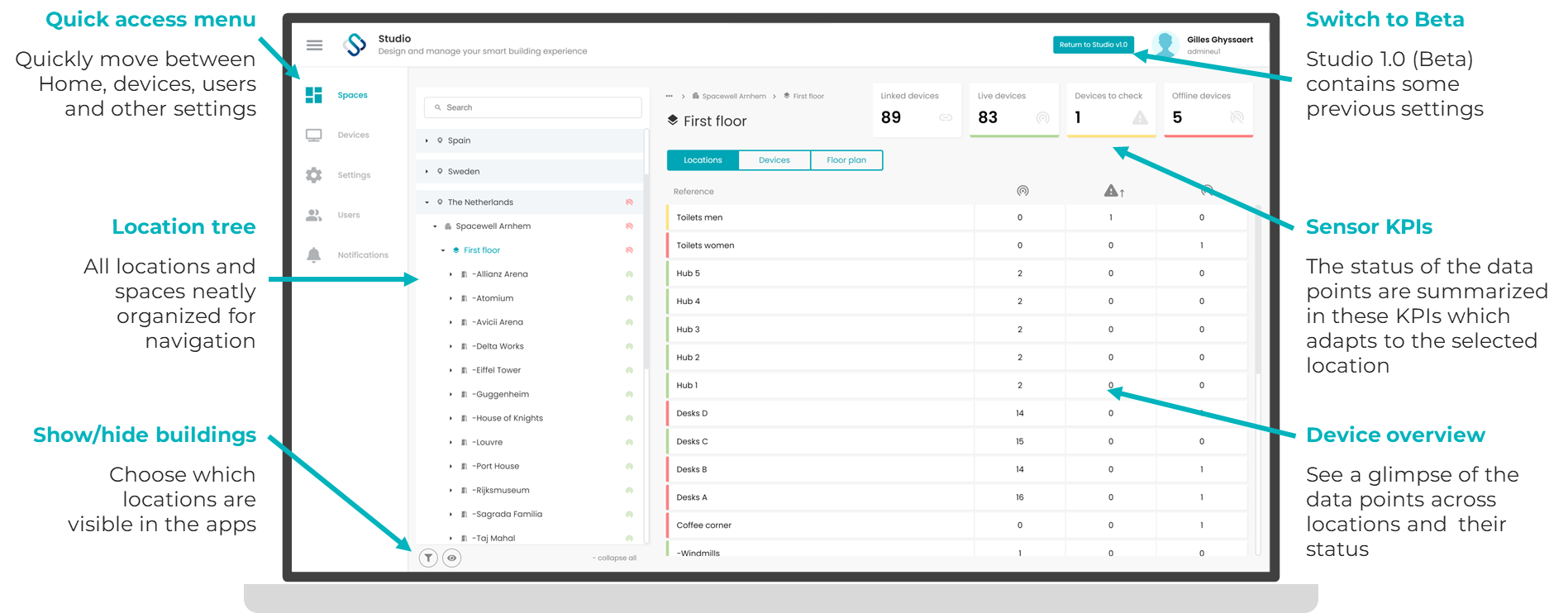Open the Users section icon
This screenshot has height=613, width=1568.
314,215
